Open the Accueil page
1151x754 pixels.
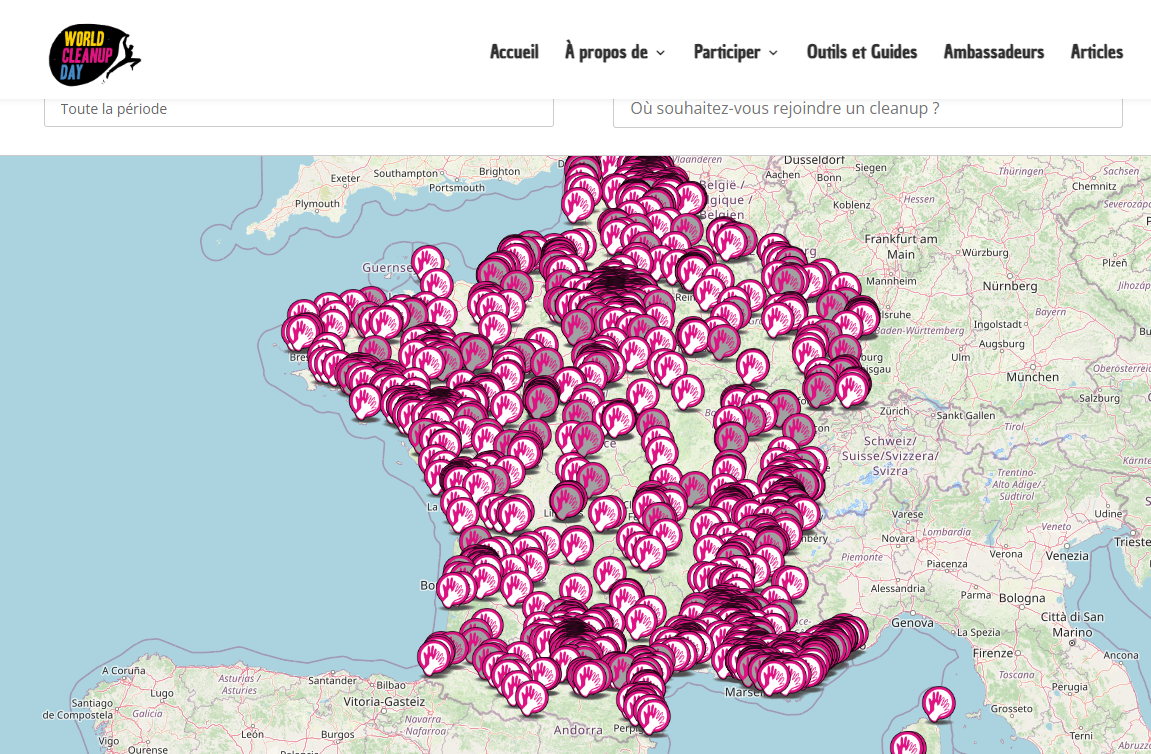pyautogui.click(x=514, y=52)
